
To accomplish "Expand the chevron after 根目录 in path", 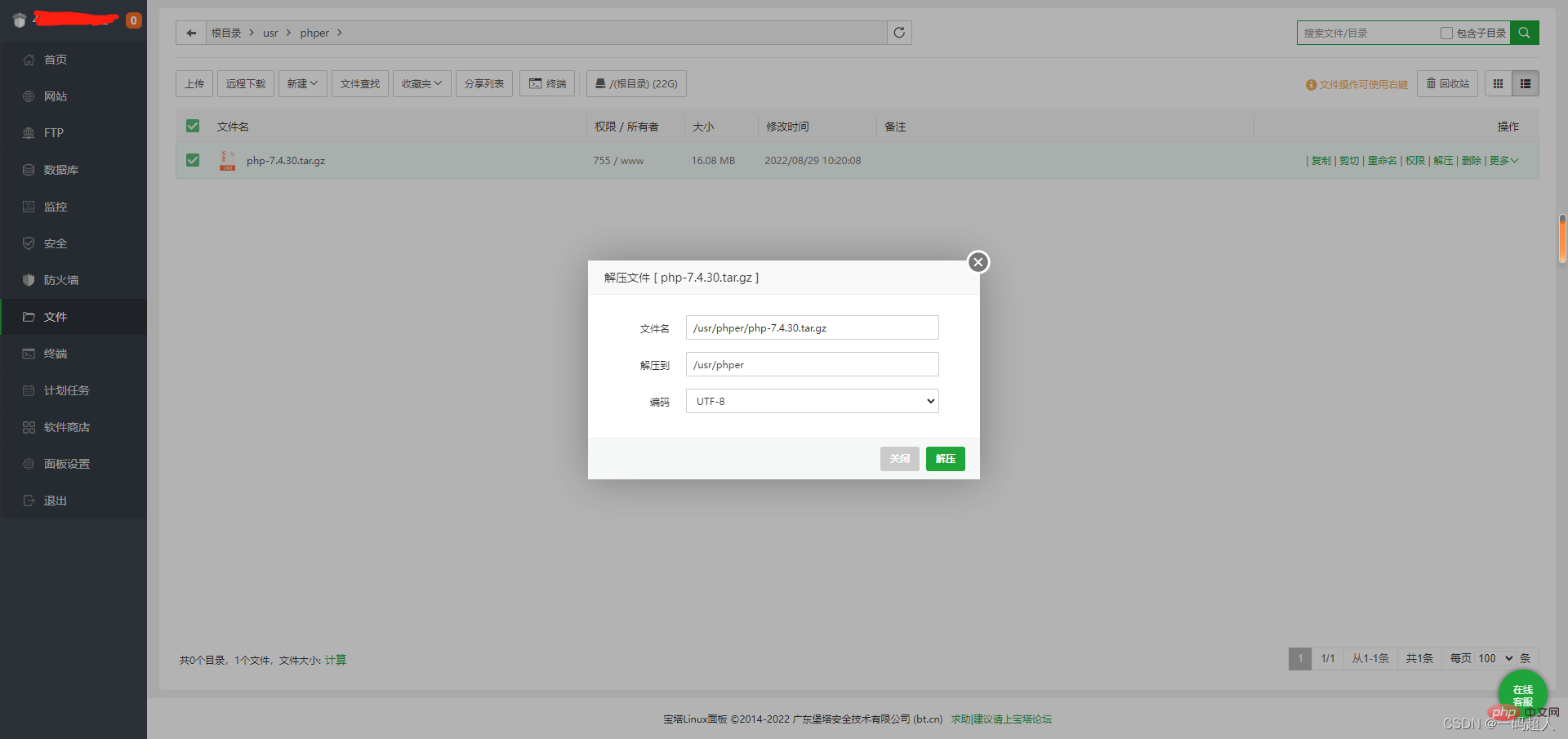I will click(252, 33).
